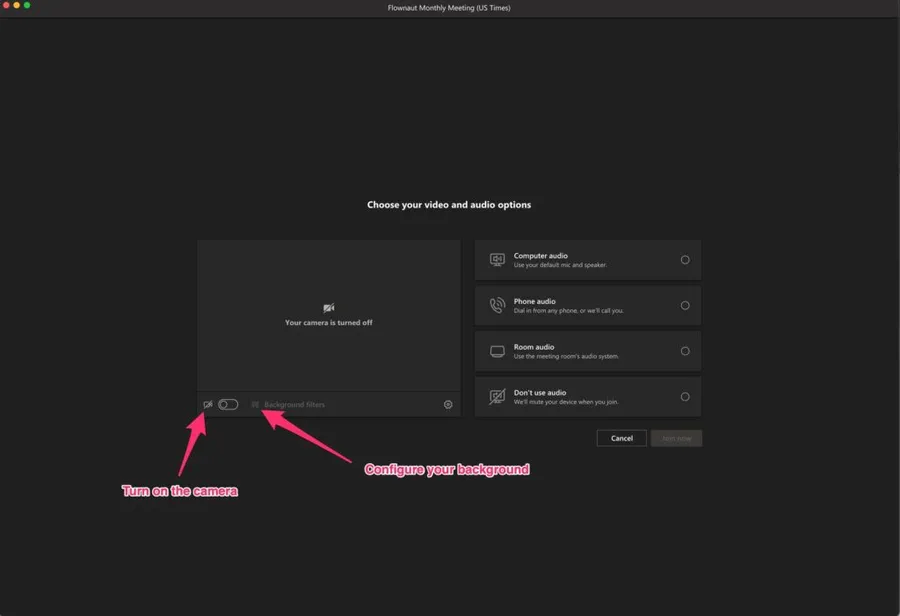Click the 'Dial in from any phone' description
The height and width of the screenshot is (616, 900).
point(568,311)
